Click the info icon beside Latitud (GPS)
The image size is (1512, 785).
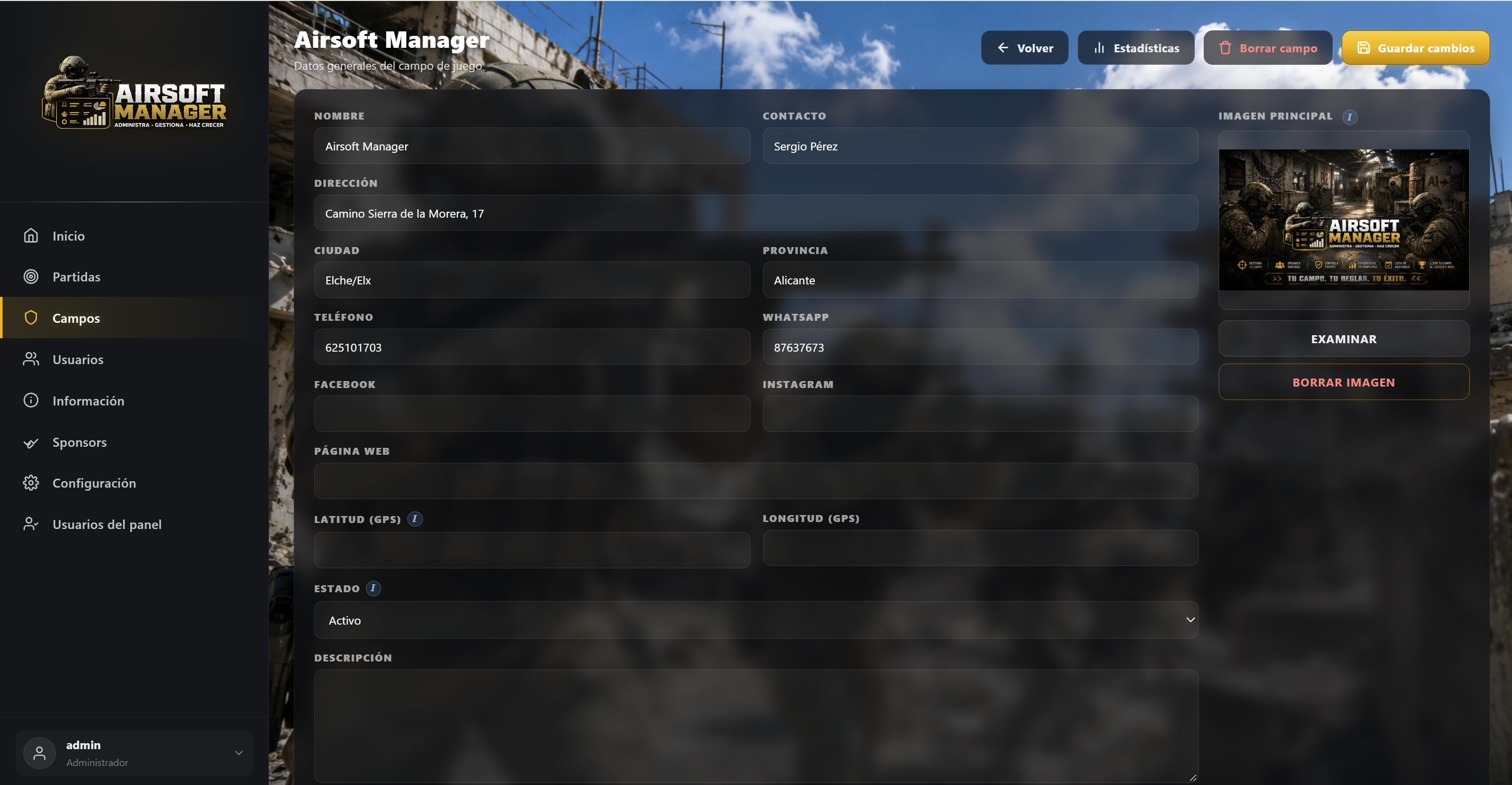point(414,519)
